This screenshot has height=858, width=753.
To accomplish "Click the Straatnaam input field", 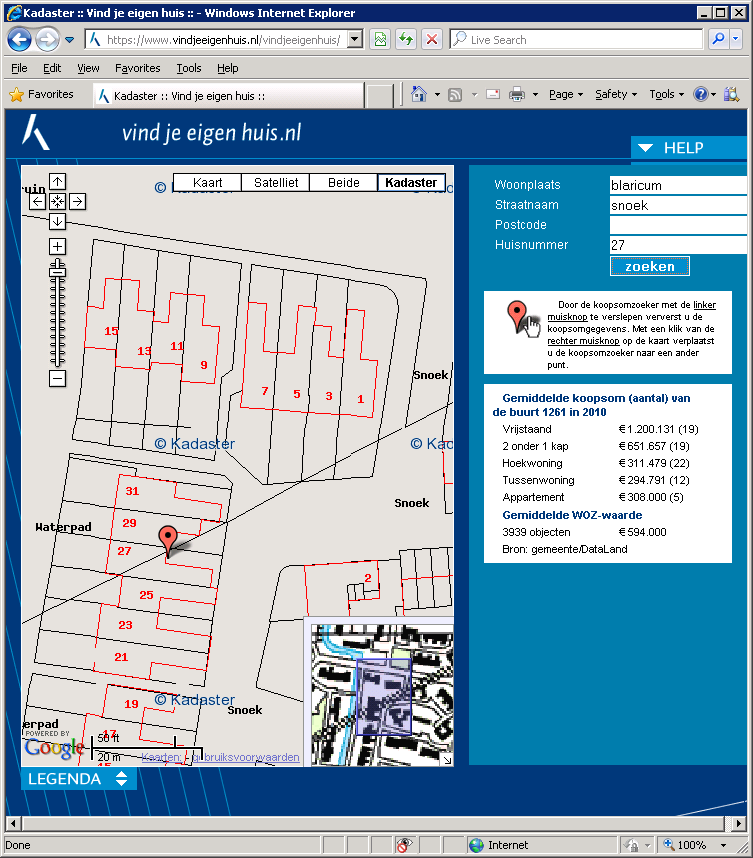I will pos(678,205).
